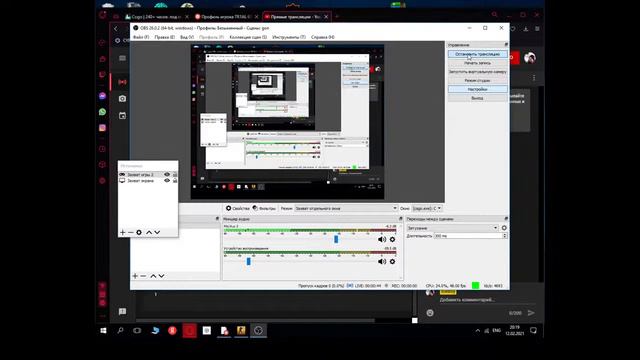
Task: Open Messenger in the browser sidebar
Action: (x=102, y=96)
